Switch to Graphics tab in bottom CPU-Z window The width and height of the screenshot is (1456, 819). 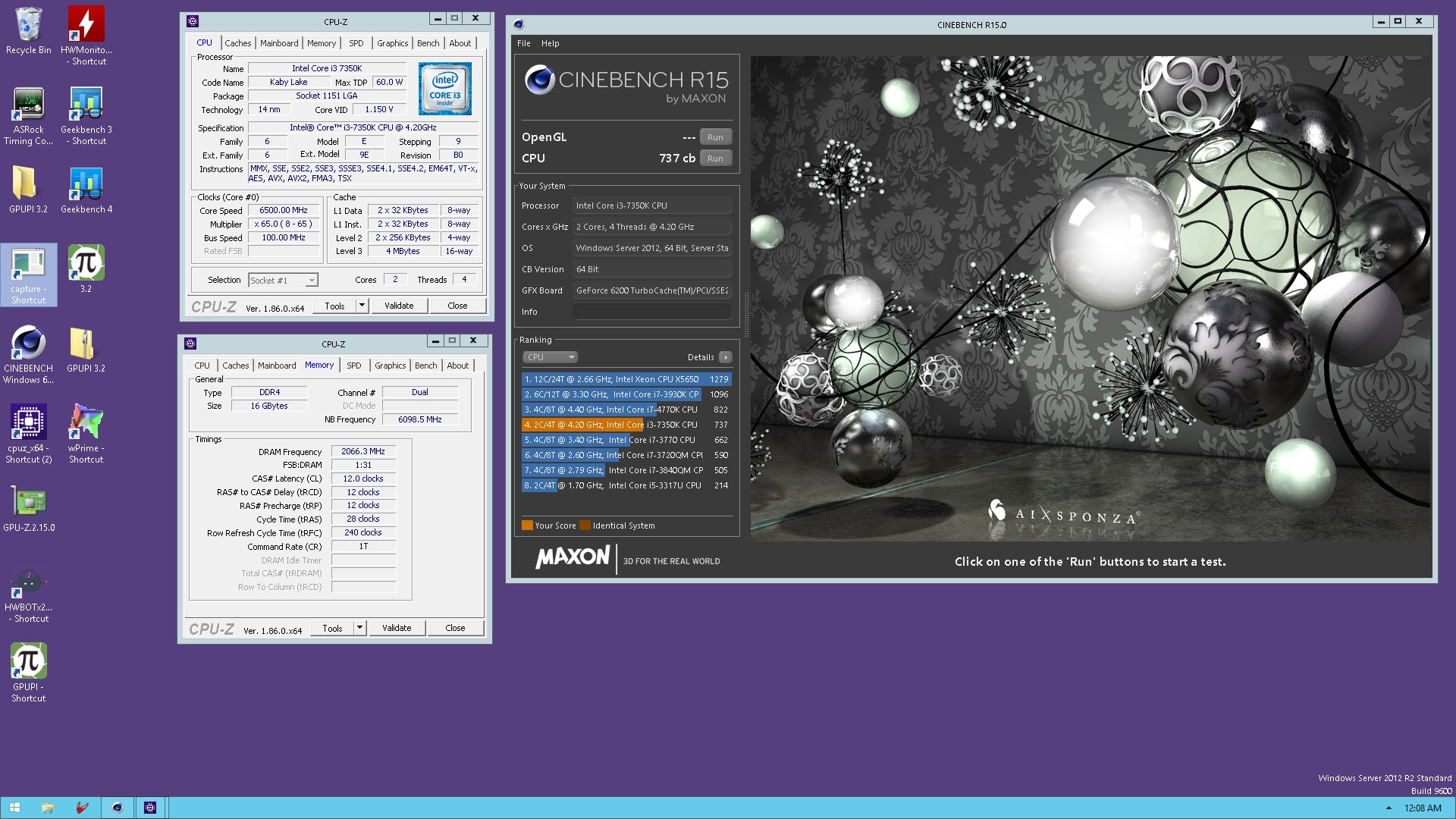click(391, 366)
